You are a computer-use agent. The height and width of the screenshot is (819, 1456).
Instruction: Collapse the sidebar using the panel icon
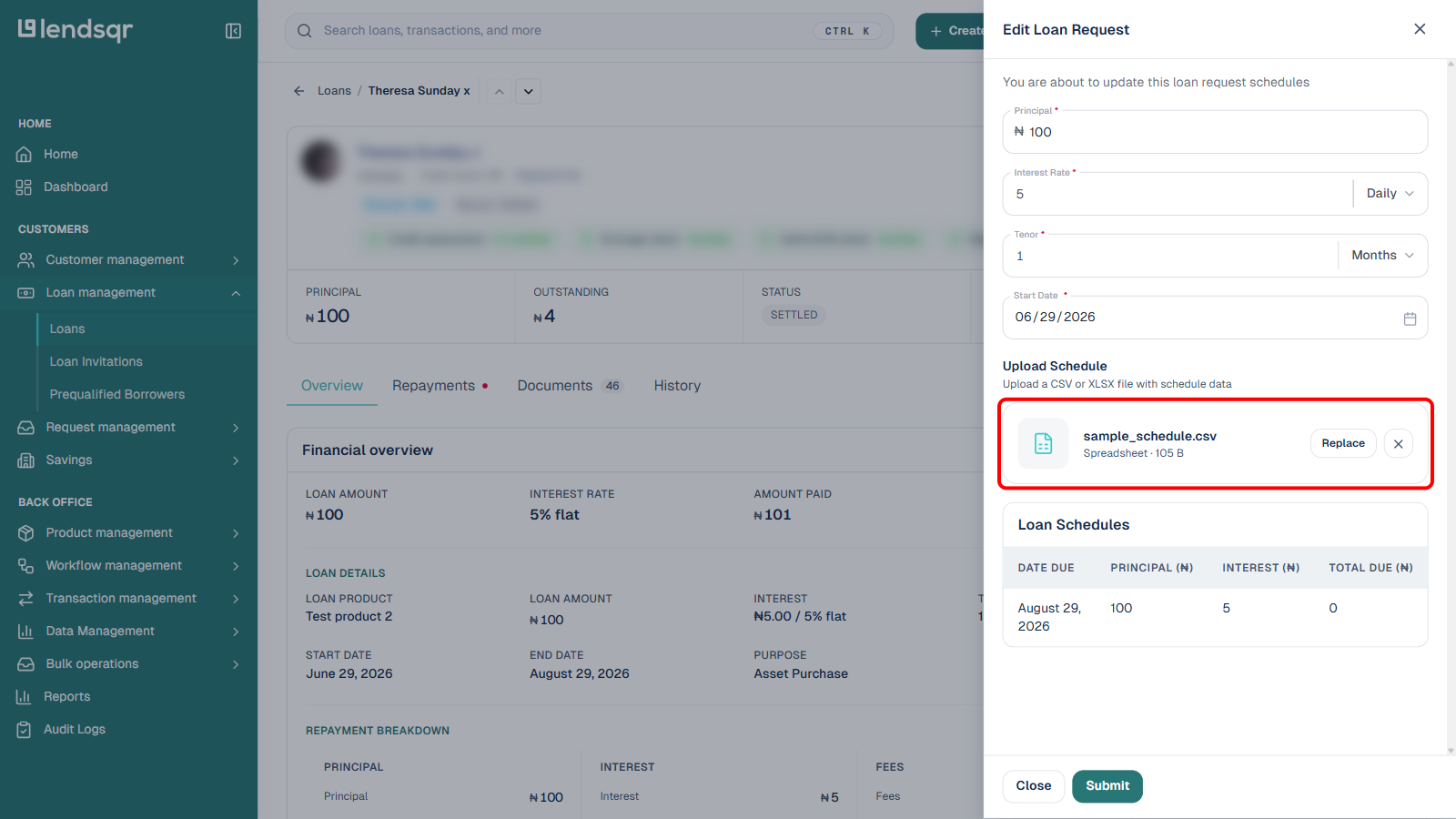pyautogui.click(x=233, y=31)
